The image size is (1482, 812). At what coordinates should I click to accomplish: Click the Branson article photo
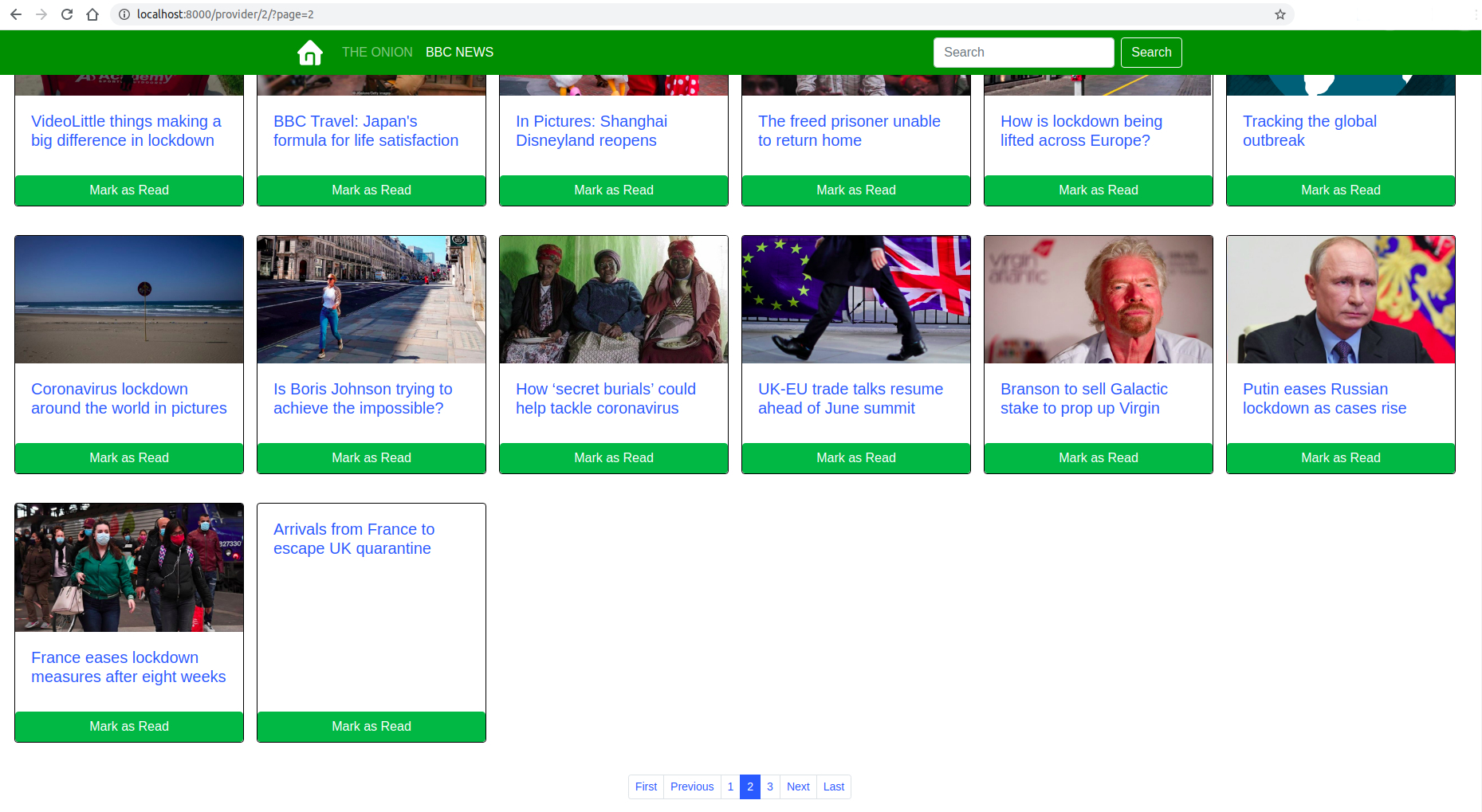click(1099, 300)
